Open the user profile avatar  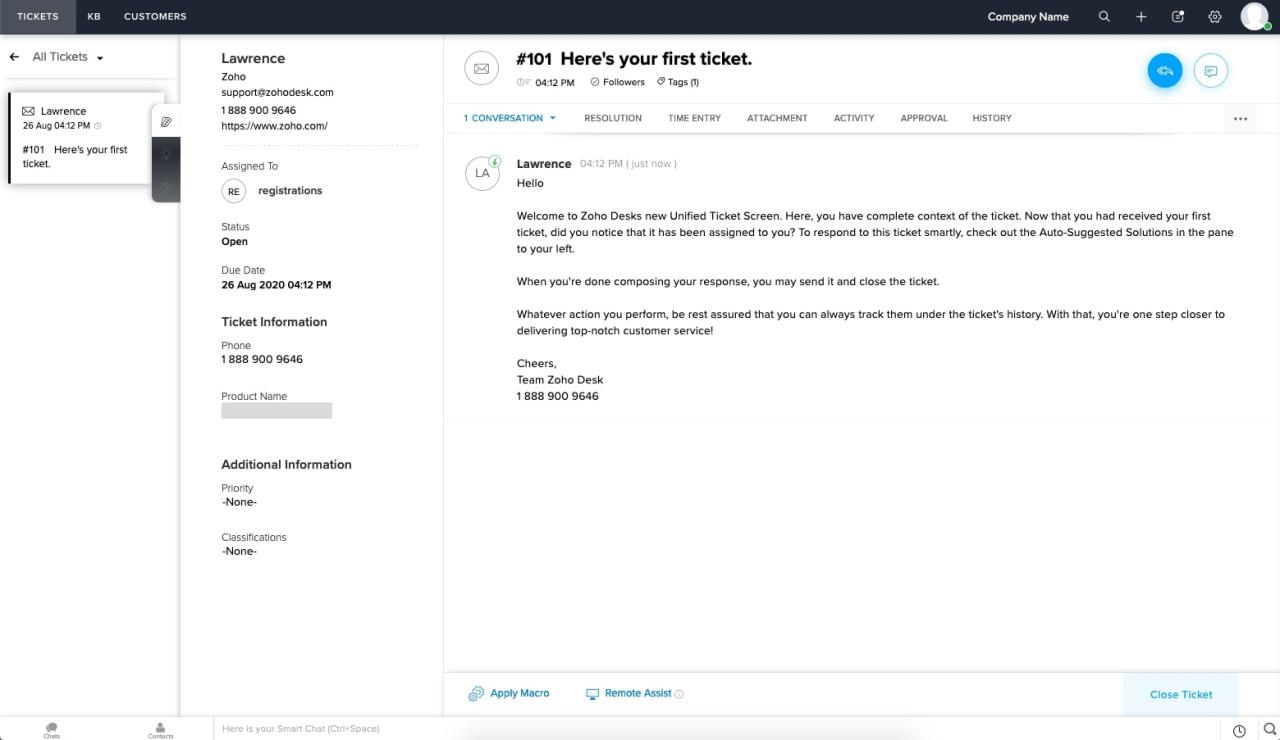1254,16
